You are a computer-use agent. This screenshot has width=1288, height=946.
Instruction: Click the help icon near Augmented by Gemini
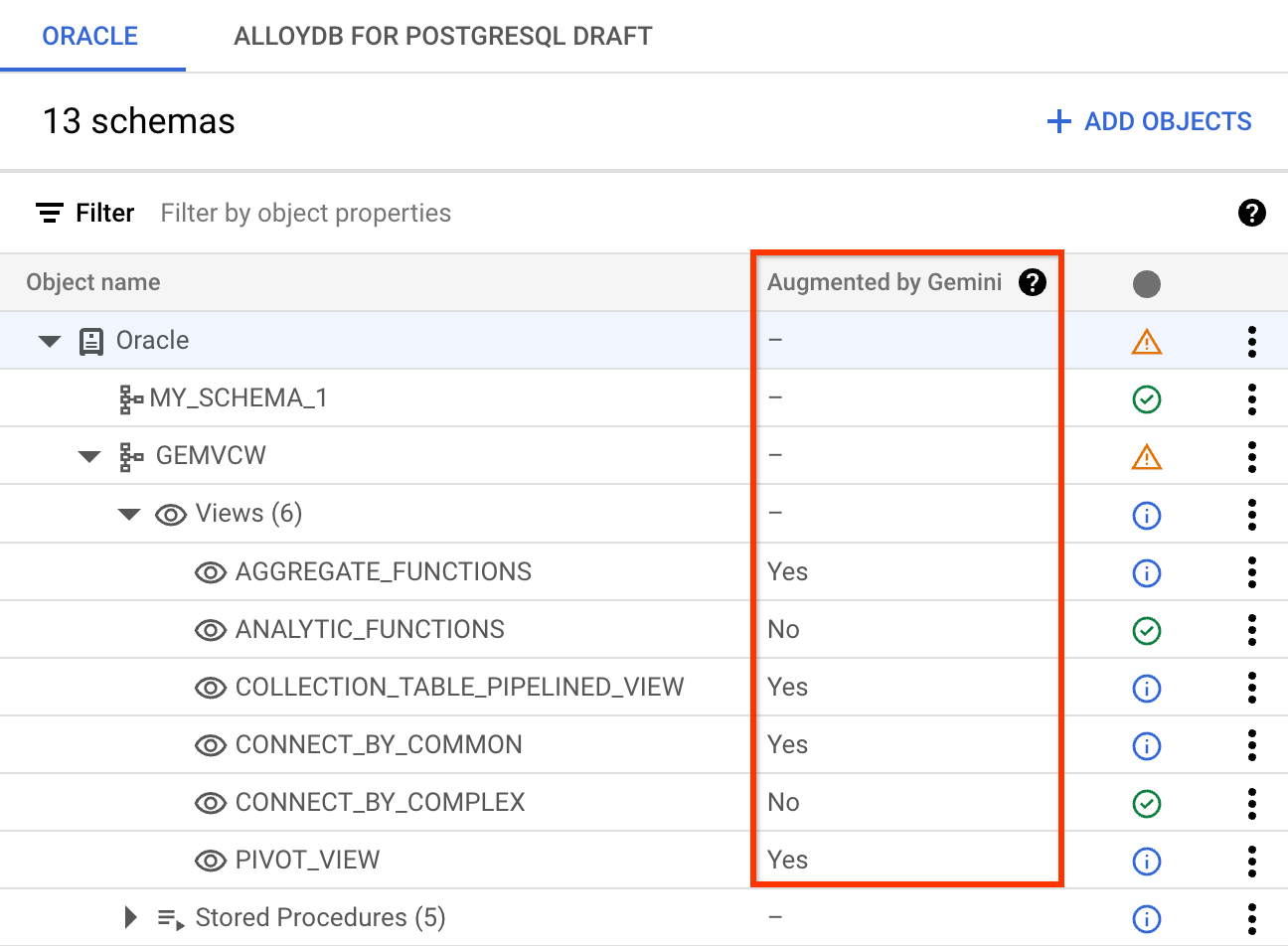(x=1033, y=282)
